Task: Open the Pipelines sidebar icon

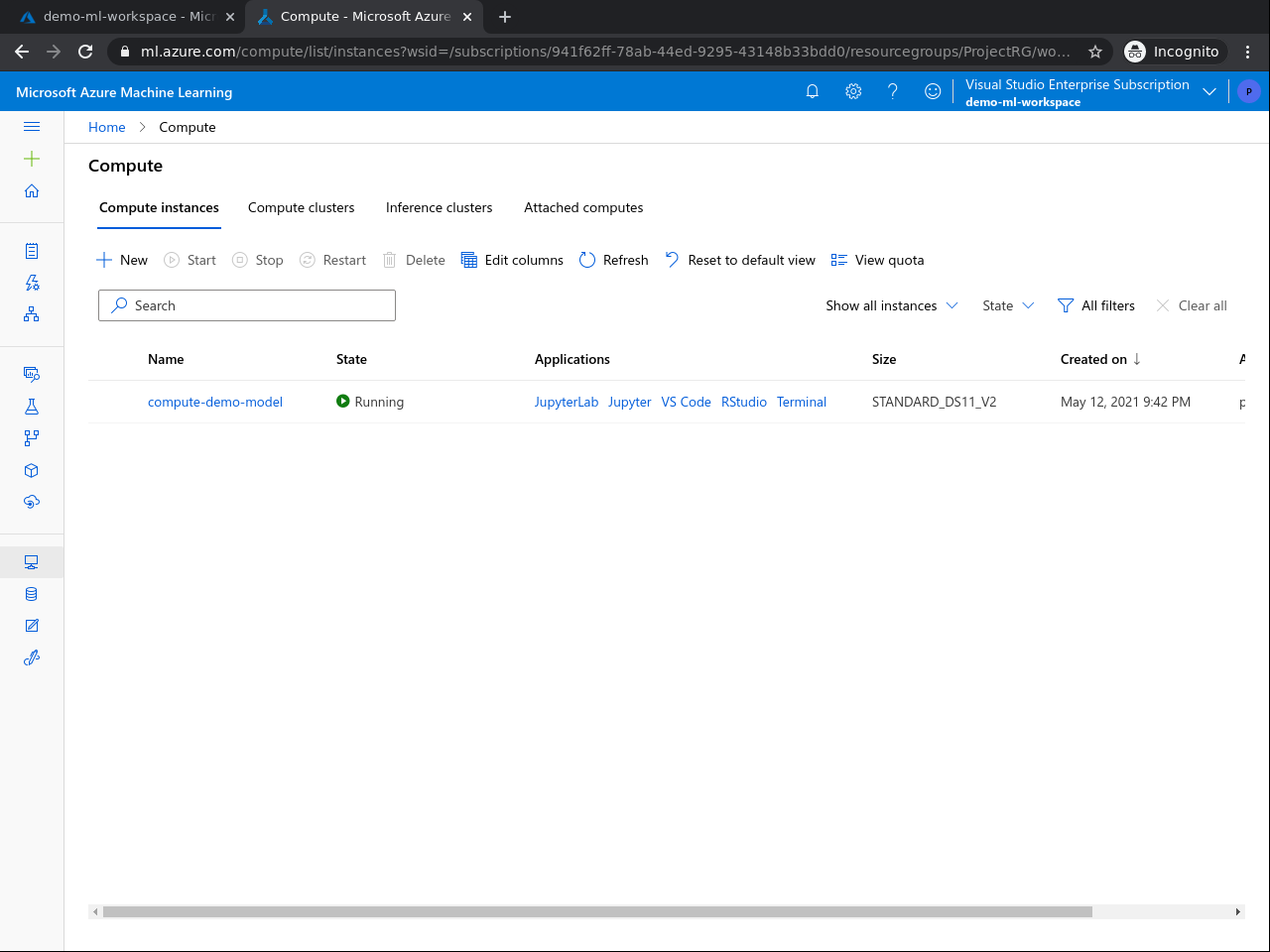Action: tap(31, 437)
